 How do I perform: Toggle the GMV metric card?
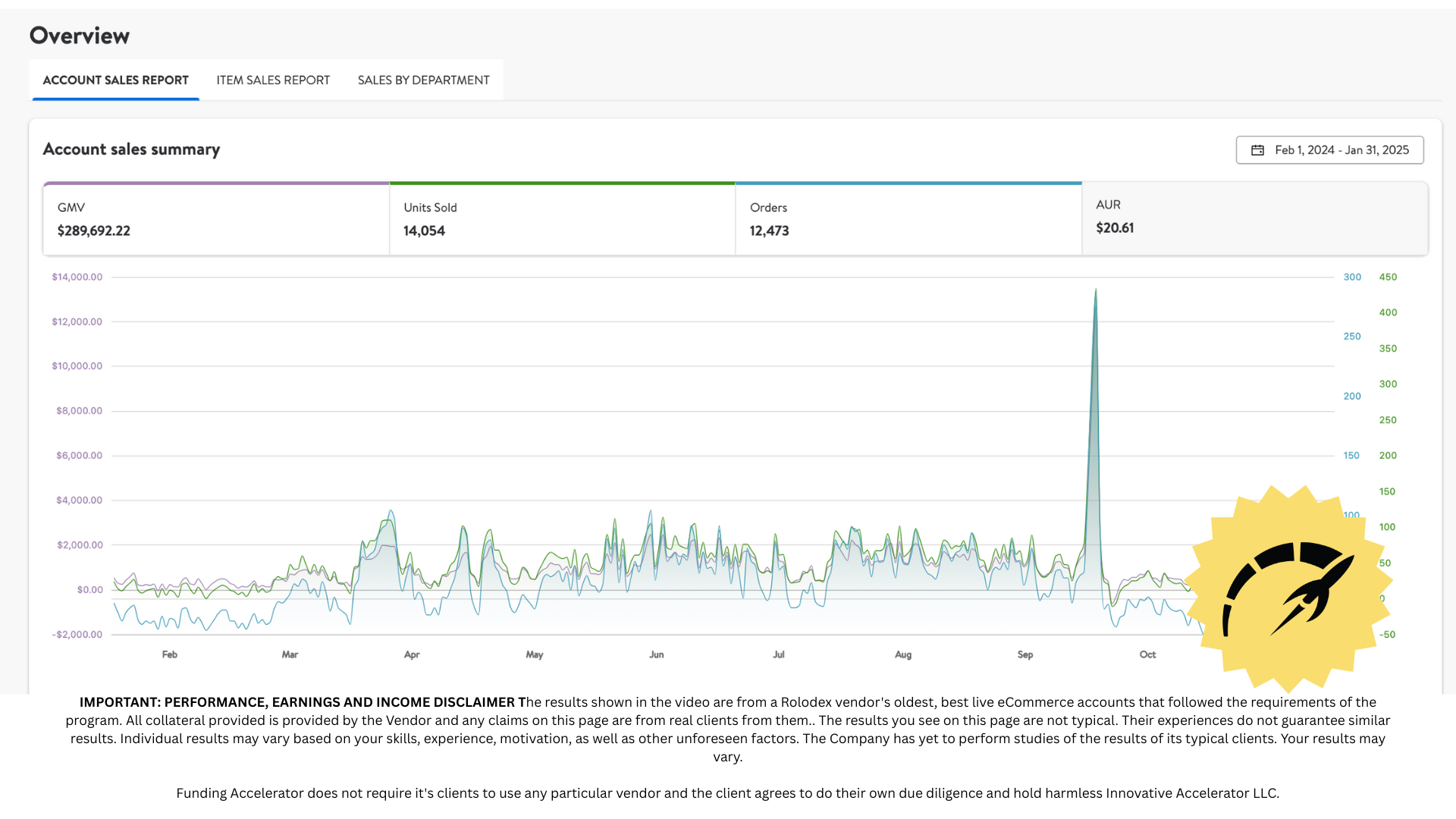point(216,219)
